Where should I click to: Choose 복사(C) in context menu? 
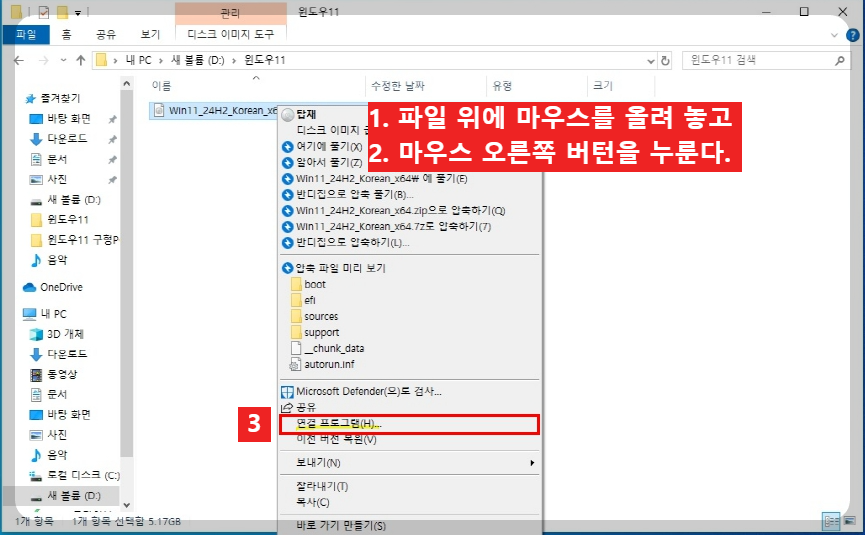coord(312,502)
